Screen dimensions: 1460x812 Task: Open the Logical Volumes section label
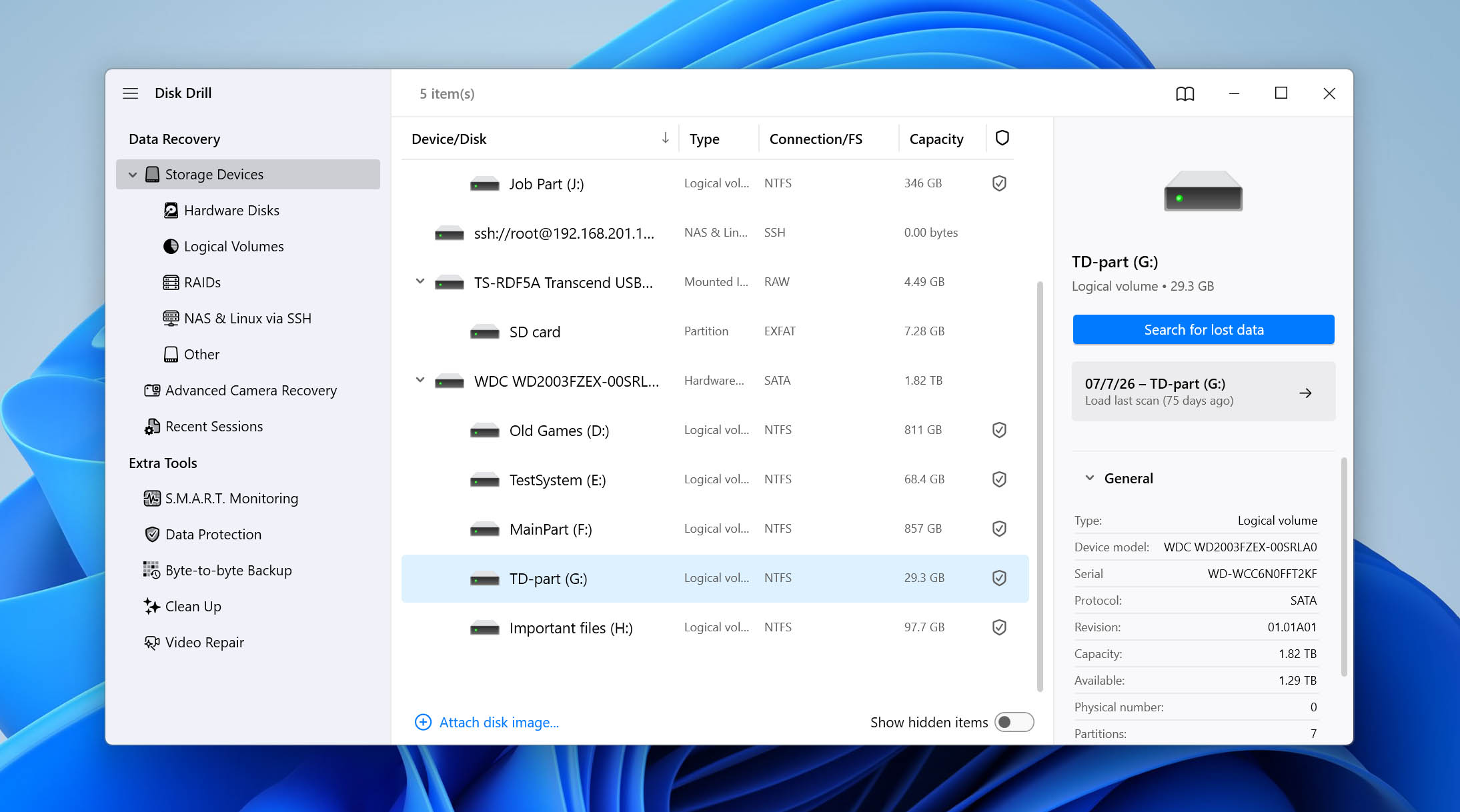(234, 247)
